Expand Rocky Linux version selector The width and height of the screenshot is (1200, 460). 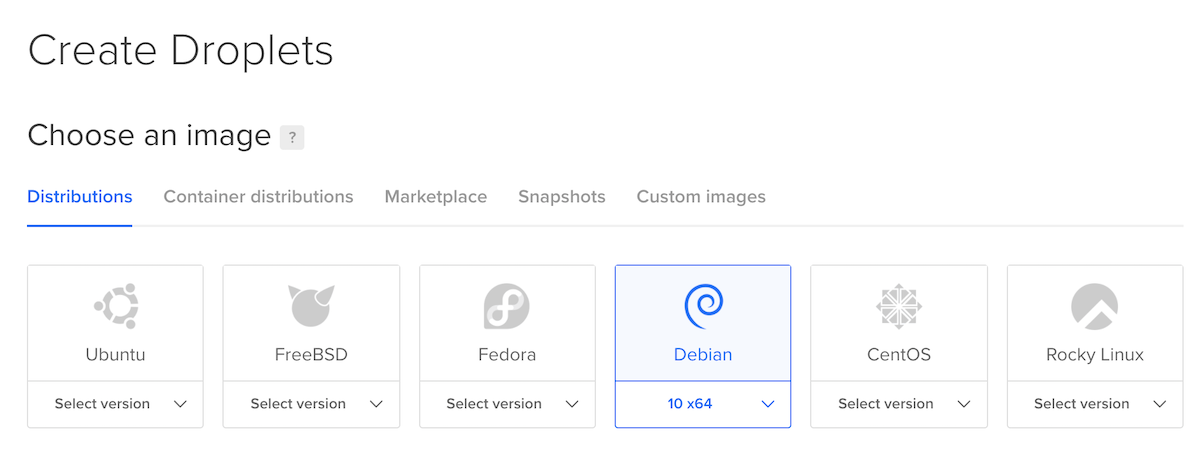pos(1094,404)
